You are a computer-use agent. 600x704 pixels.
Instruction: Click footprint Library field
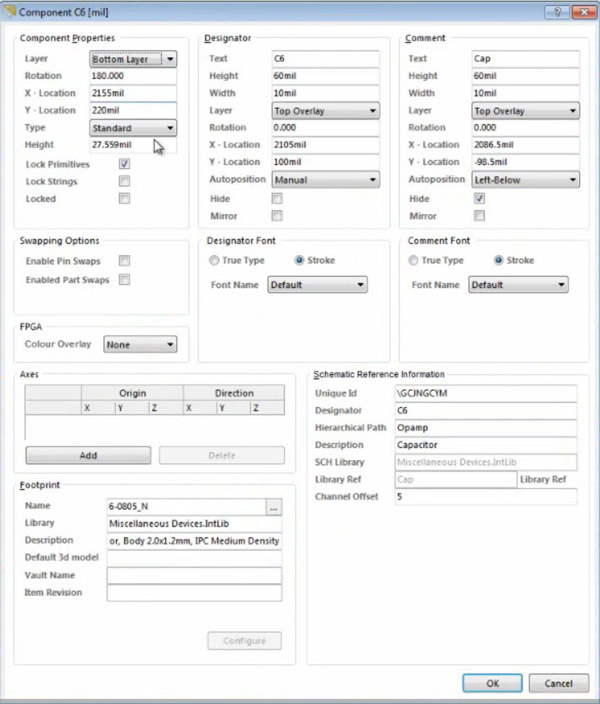point(194,524)
